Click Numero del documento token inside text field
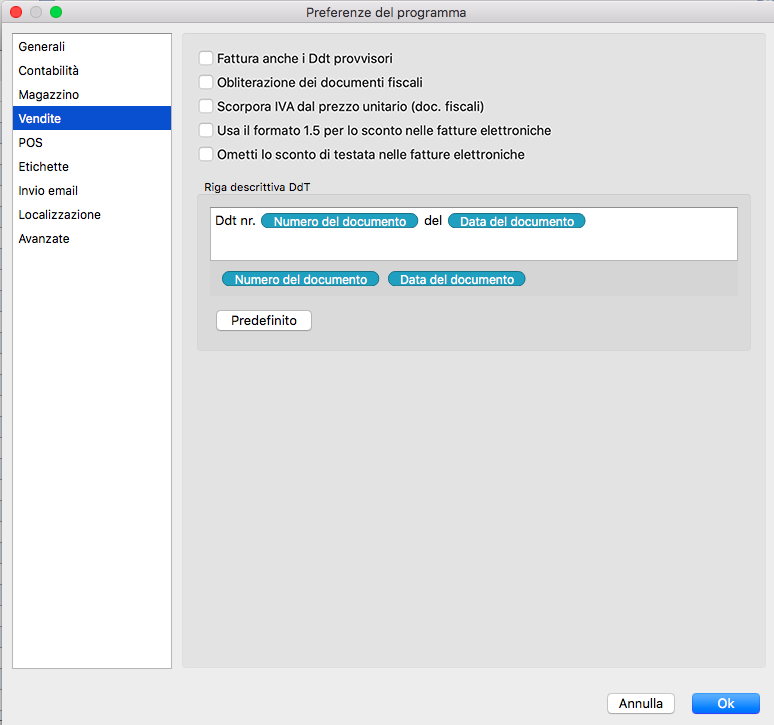The width and height of the screenshot is (774, 725). (339, 222)
